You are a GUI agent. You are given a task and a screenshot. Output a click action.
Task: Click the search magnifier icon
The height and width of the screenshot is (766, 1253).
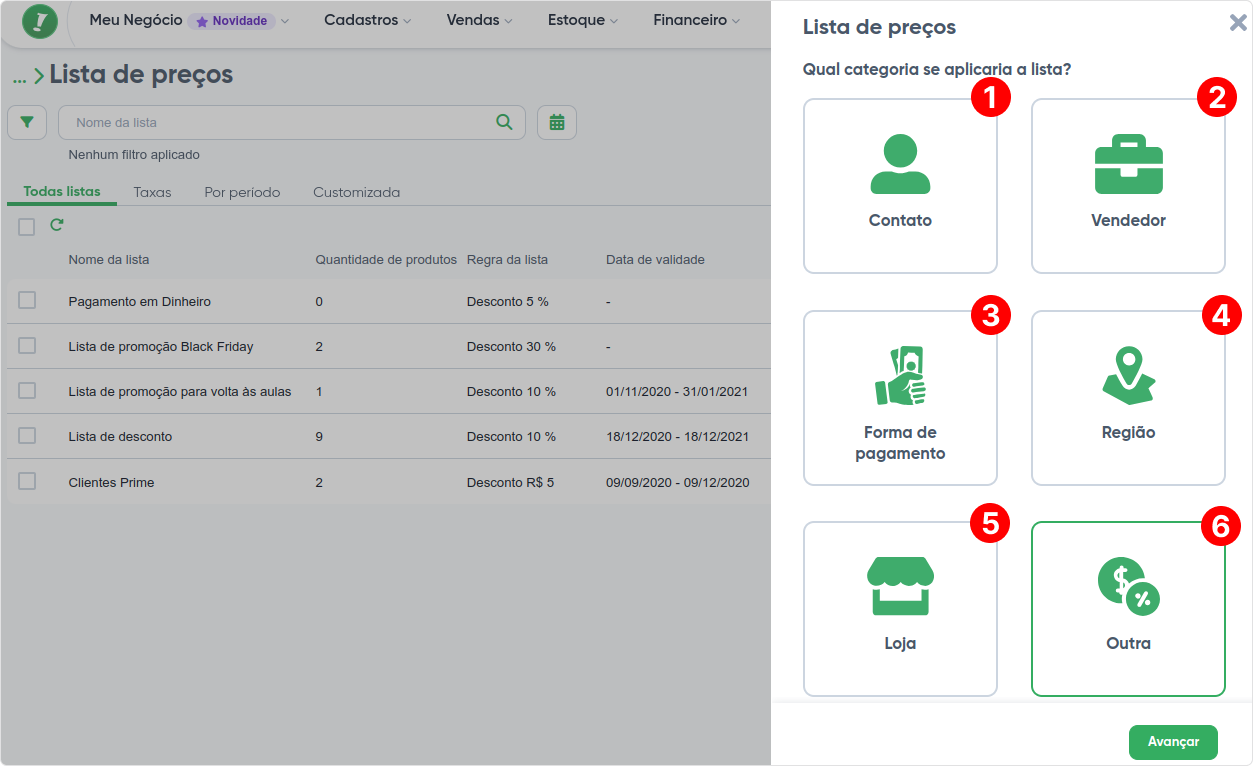504,122
